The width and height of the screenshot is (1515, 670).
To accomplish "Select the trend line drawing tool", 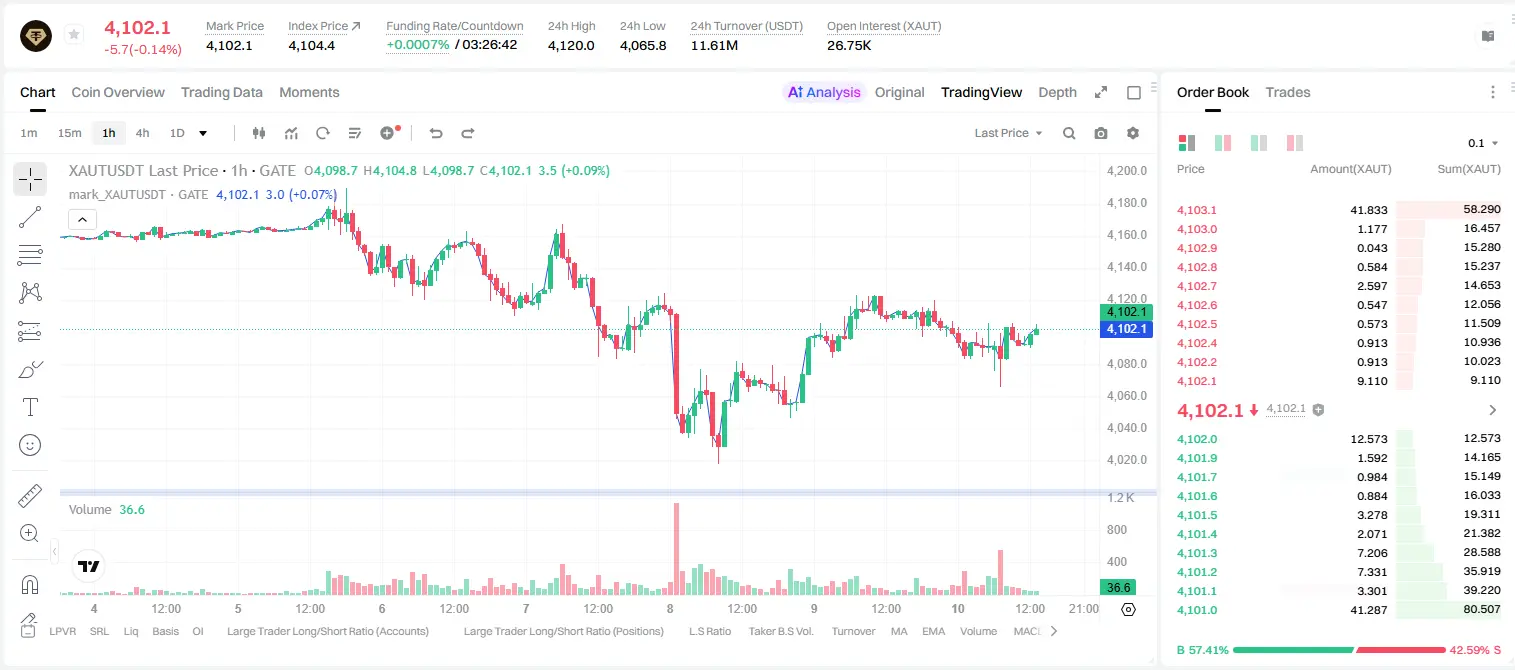I will [x=30, y=217].
